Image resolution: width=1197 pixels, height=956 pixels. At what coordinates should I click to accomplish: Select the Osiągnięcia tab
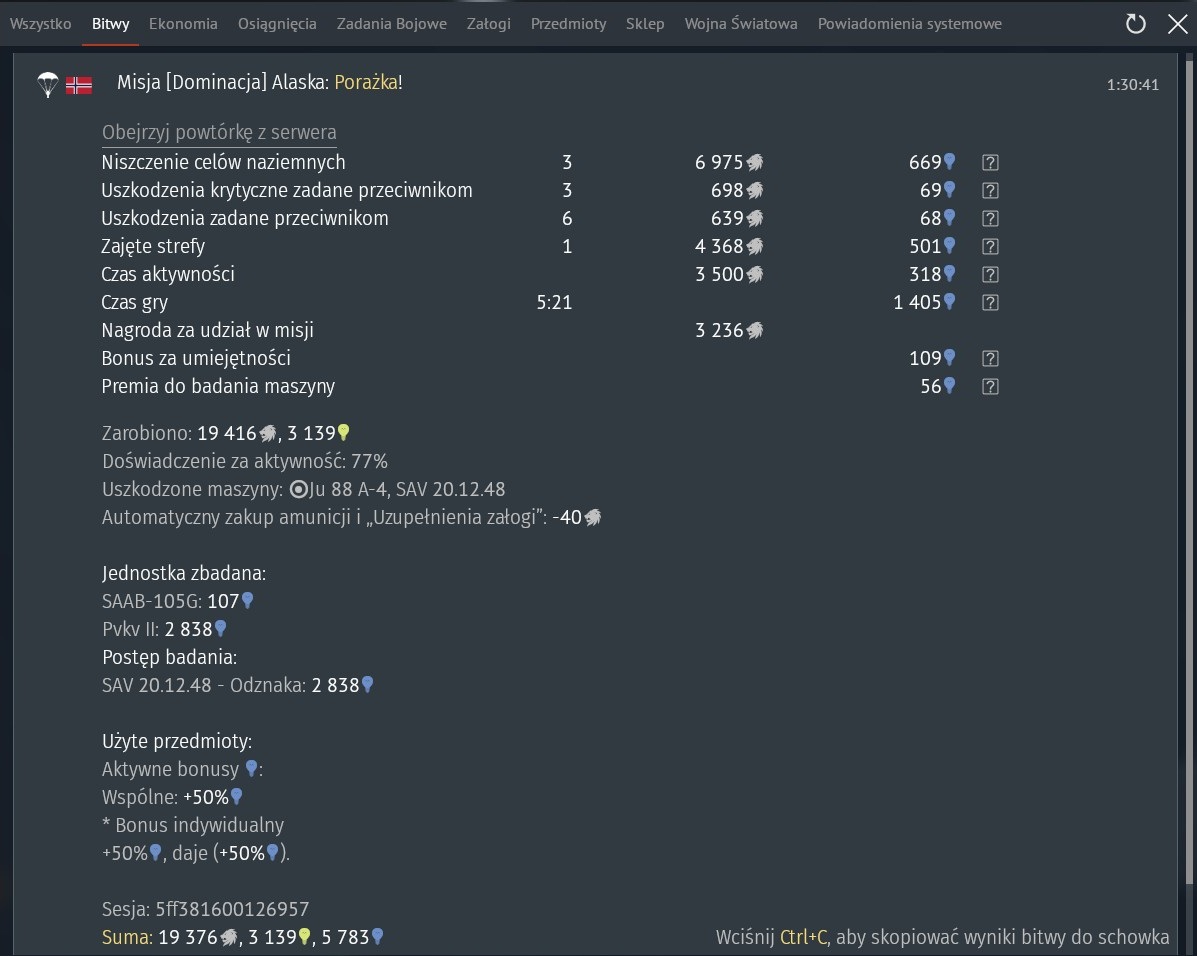coord(277,24)
